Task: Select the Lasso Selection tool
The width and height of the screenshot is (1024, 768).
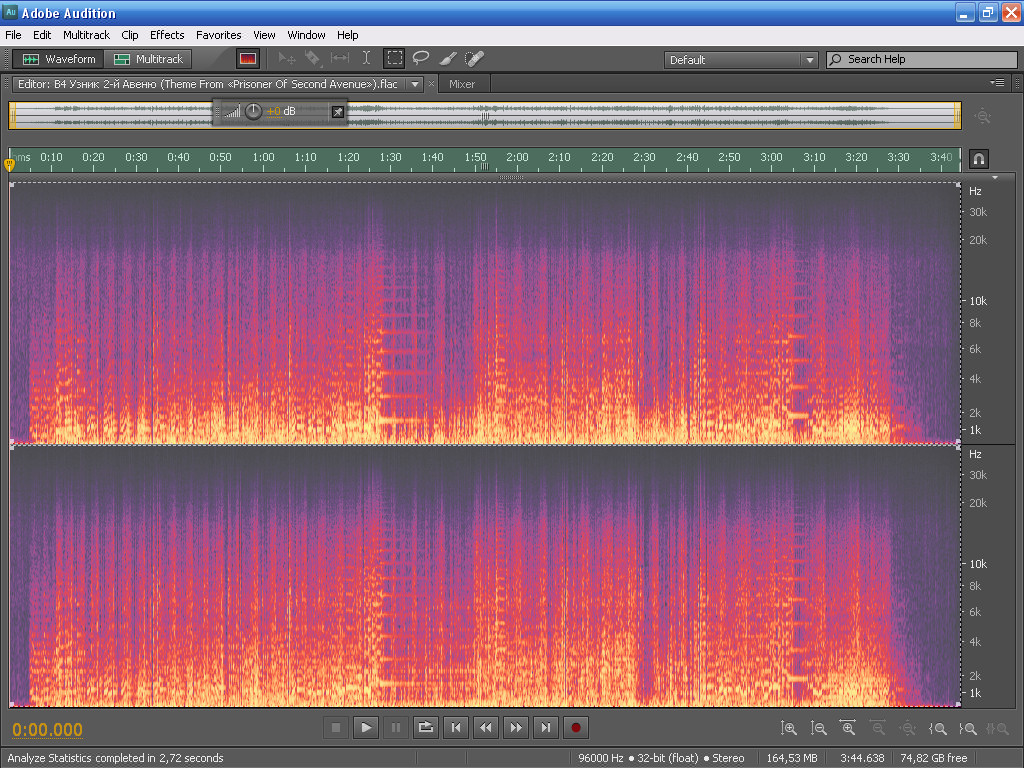Action: (421, 59)
